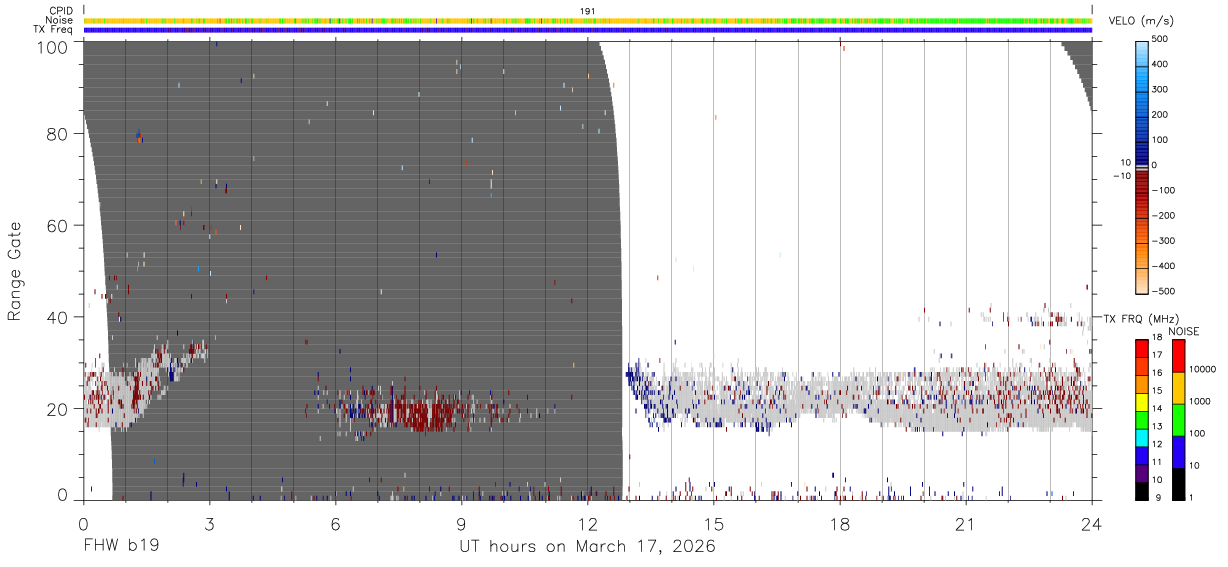Select the CPID value 191
1228x567 pixels.
click(x=587, y=11)
